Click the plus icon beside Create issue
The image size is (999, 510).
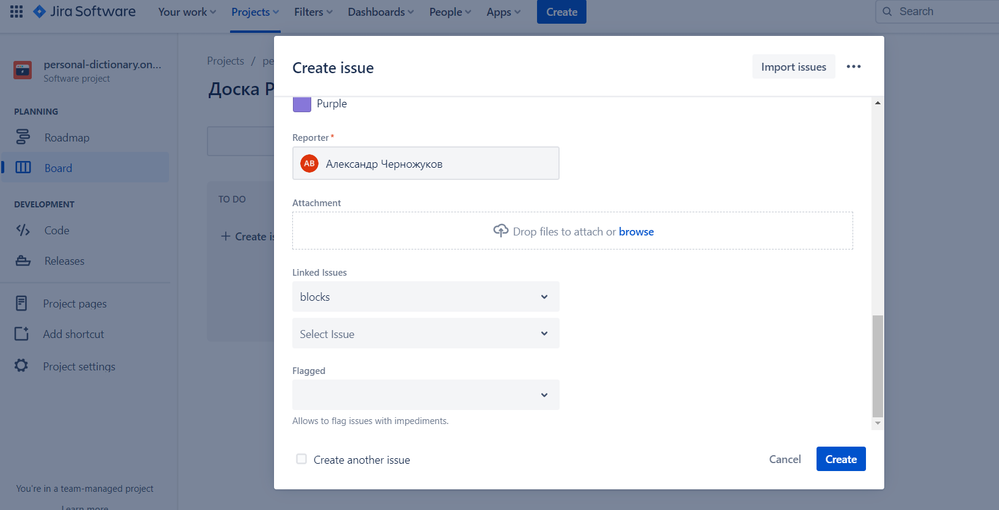coord(225,236)
